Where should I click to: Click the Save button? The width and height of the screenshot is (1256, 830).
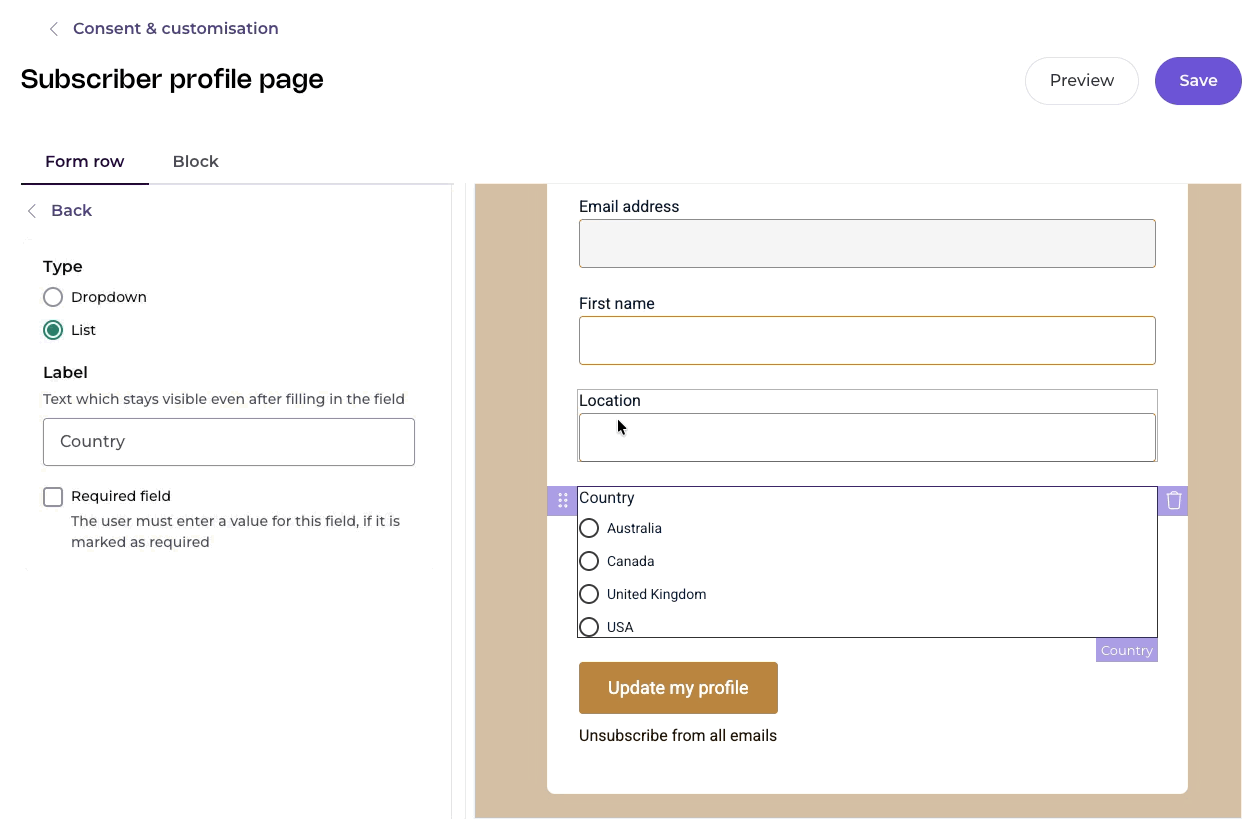click(x=1198, y=81)
